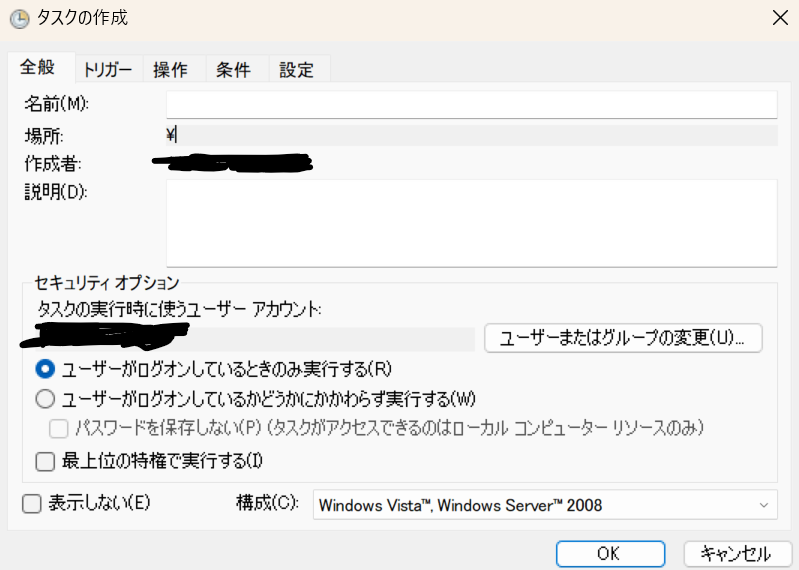Toggle パスワードを保存しない(P) checkbox

59,428
